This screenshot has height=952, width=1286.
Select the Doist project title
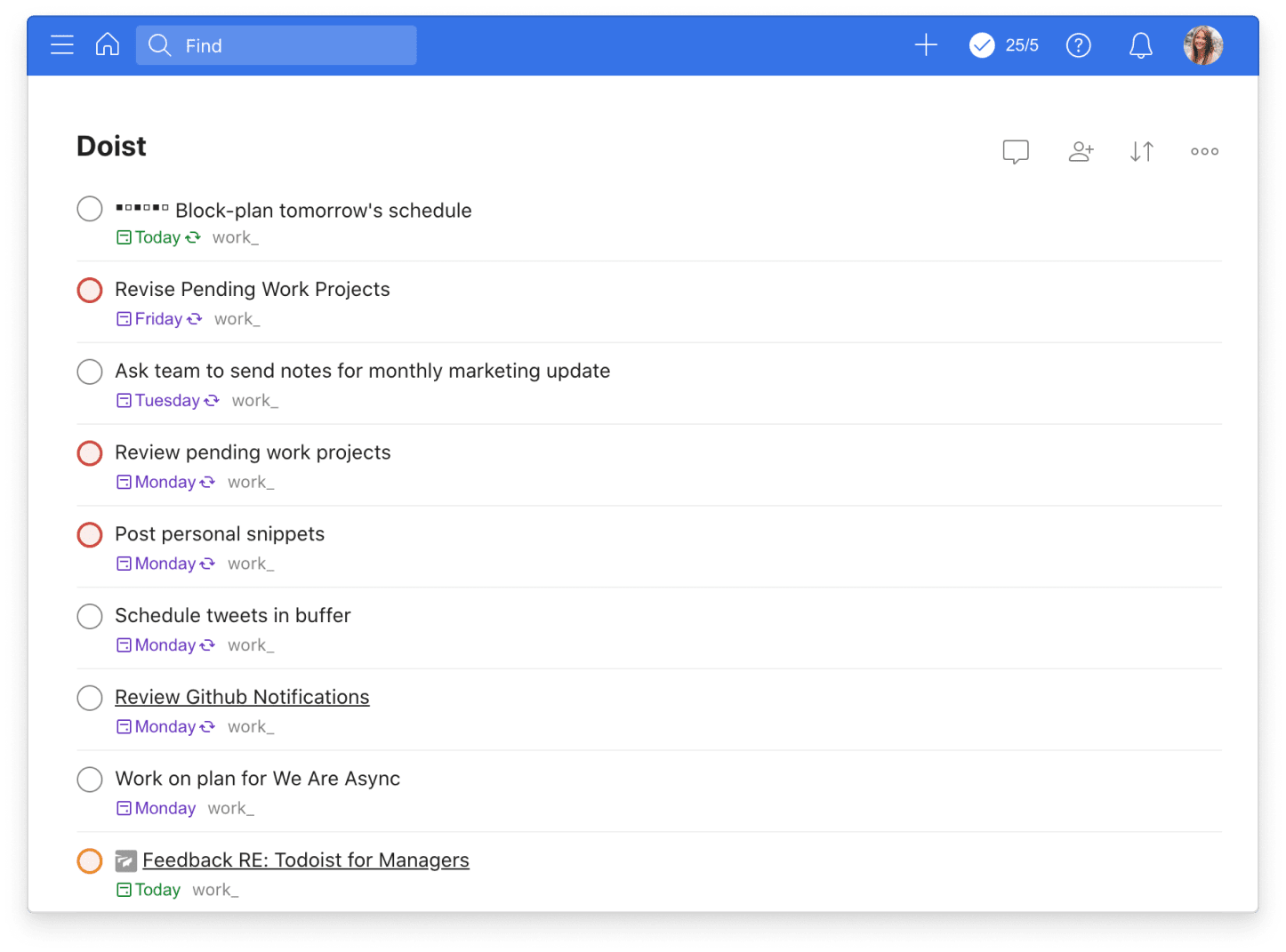(111, 145)
